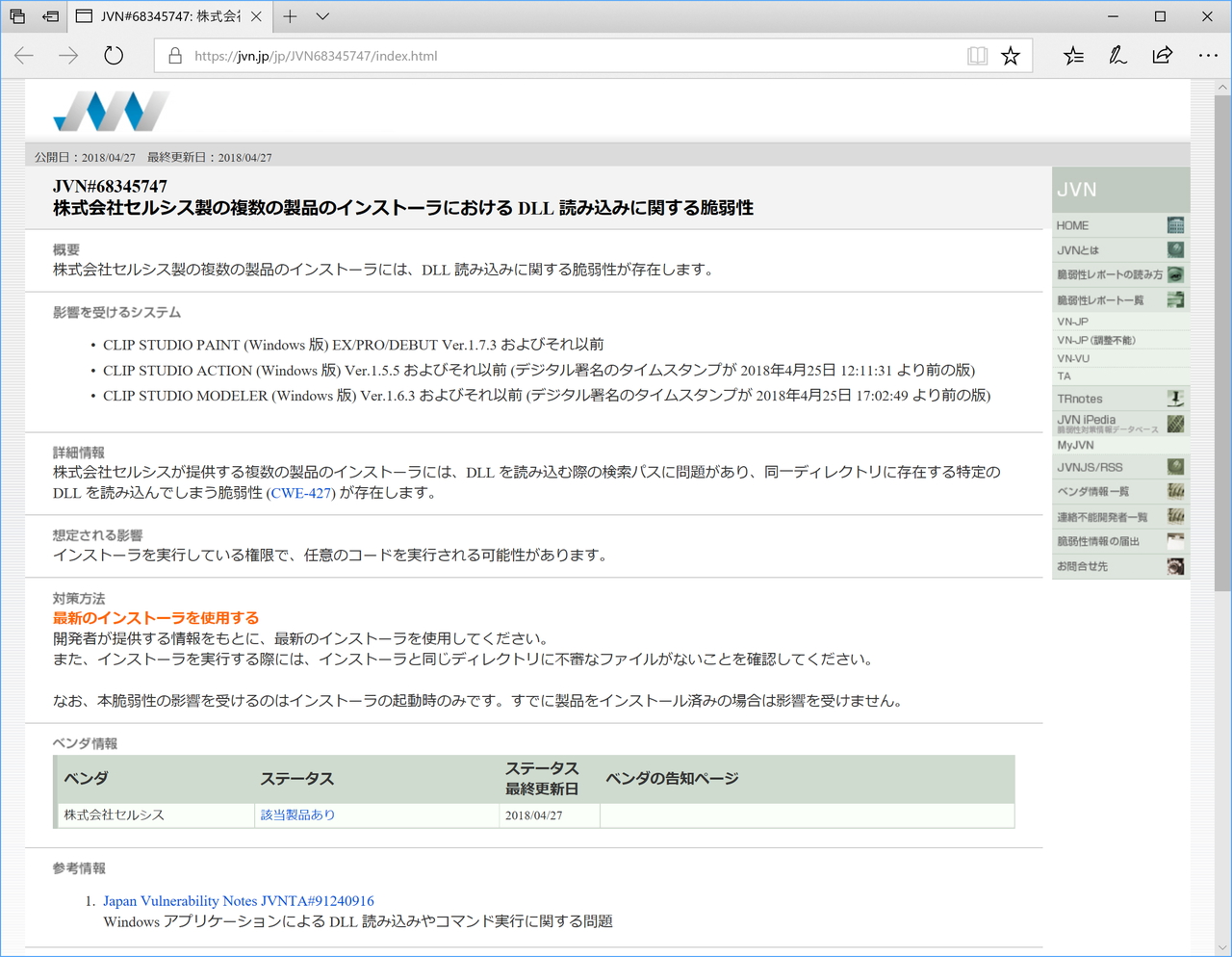1232x957 pixels.
Task: Select the JVN#68345747 browser tab
Action: tap(164, 16)
